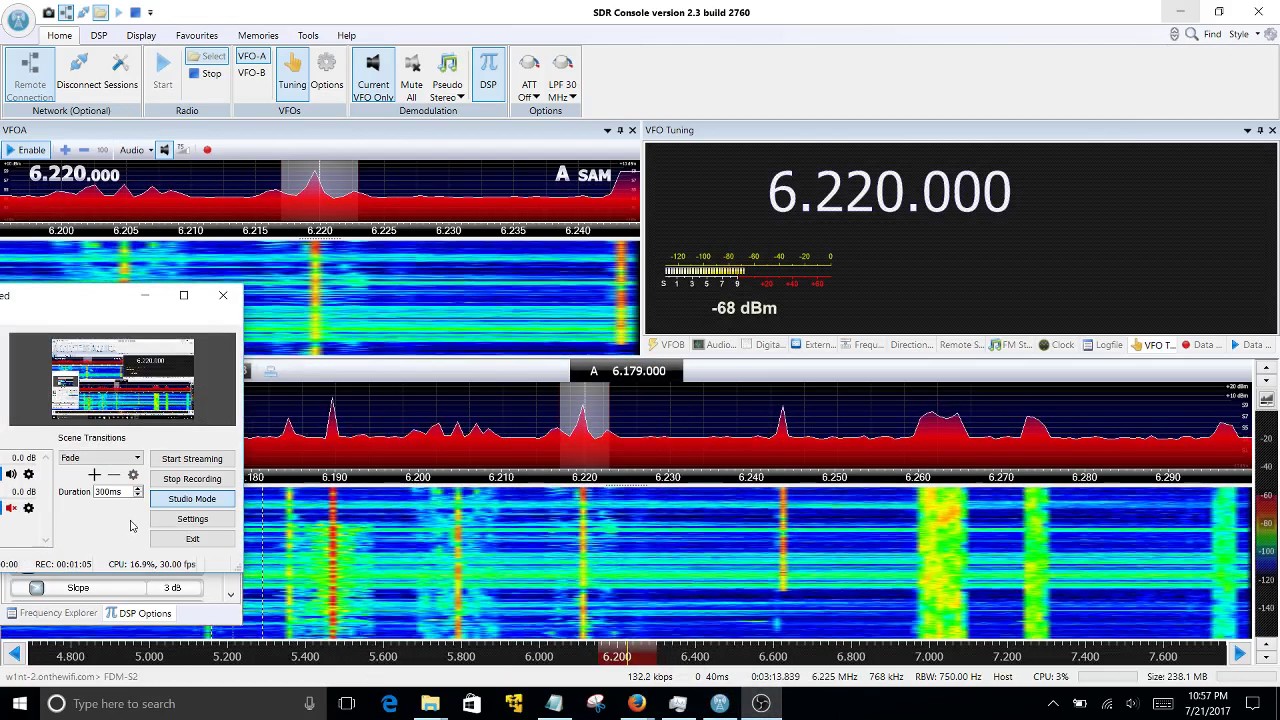Image resolution: width=1280 pixels, height=720 pixels.
Task: Open the VFO Tuning panel options arrow
Action: (x=1247, y=130)
